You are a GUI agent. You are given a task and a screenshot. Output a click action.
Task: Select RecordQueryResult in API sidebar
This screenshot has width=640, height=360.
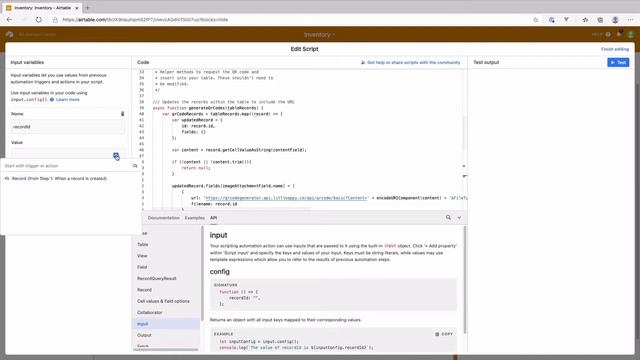[x=157, y=278]
